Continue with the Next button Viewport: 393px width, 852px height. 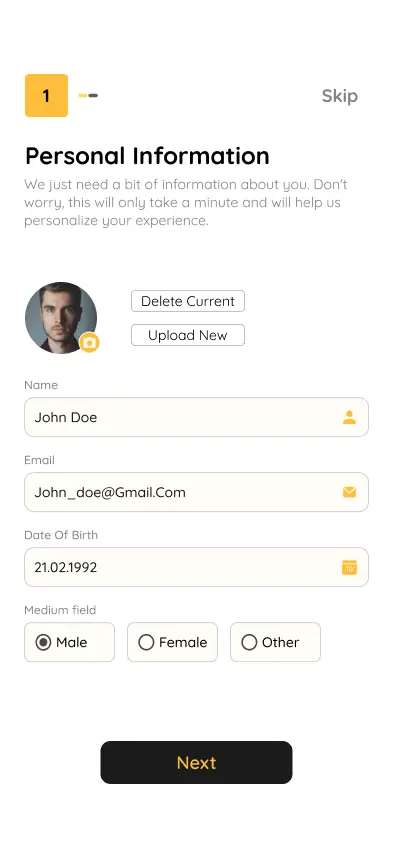point(196,762)
